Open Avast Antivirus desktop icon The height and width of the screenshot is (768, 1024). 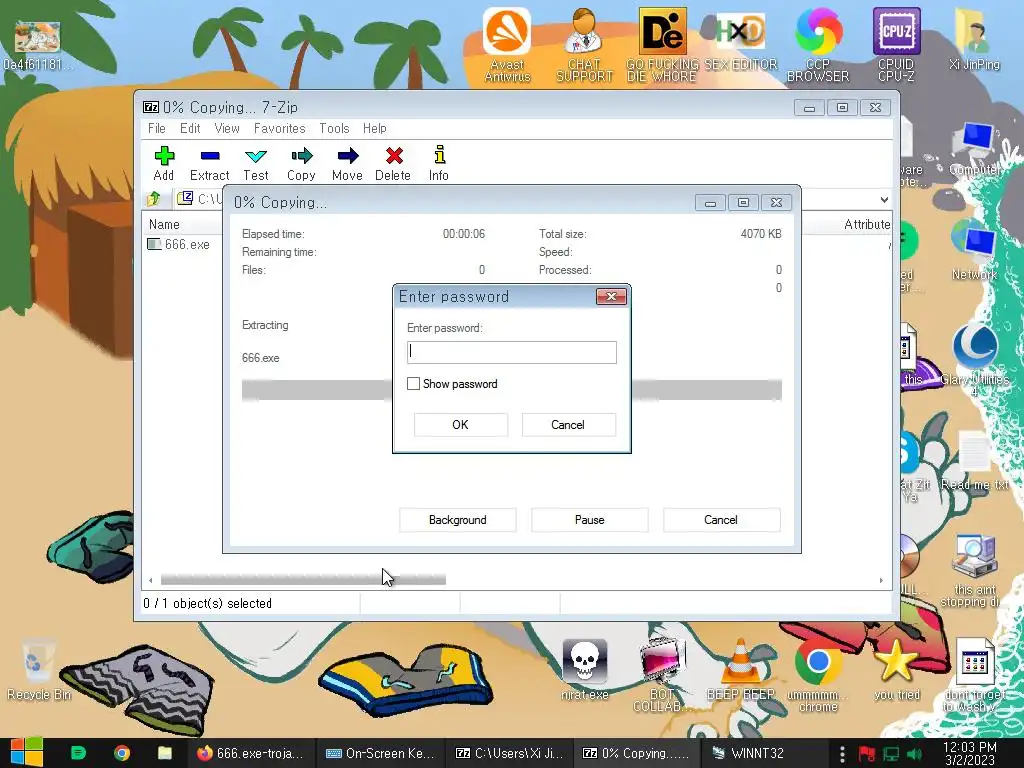point(507,45)
